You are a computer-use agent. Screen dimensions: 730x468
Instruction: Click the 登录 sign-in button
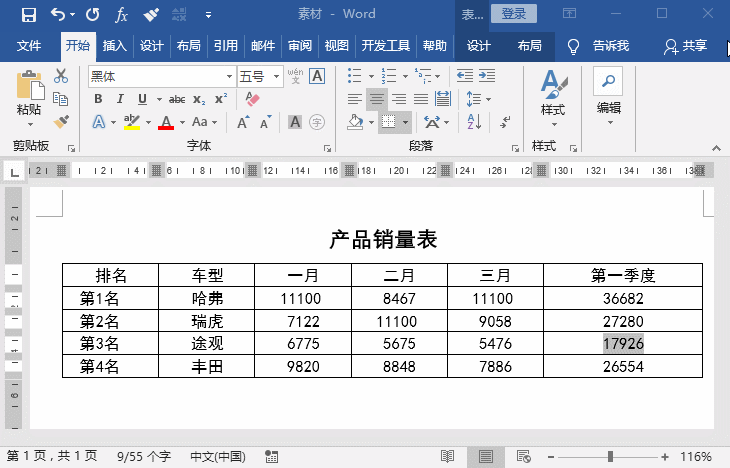(513, 14)
